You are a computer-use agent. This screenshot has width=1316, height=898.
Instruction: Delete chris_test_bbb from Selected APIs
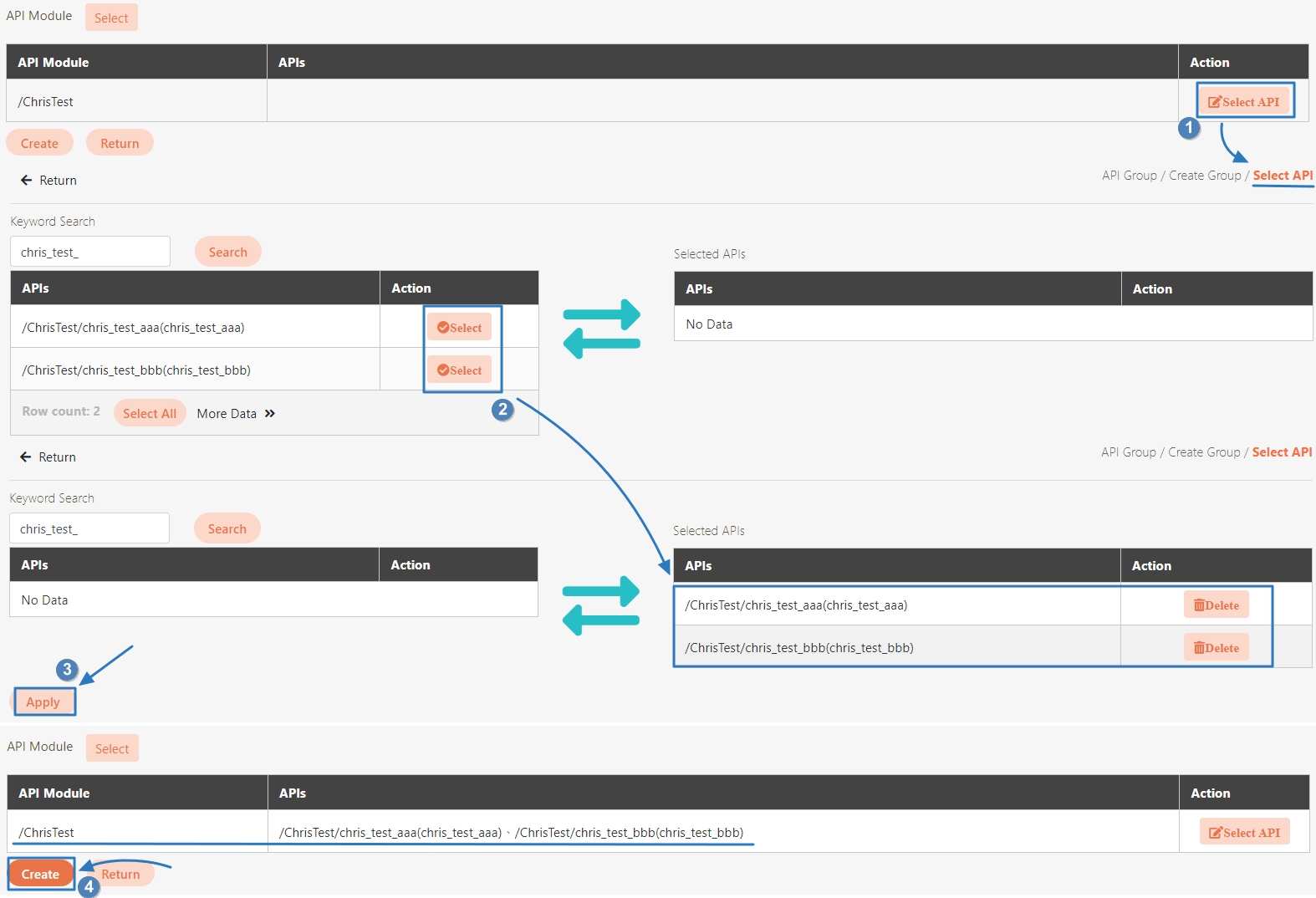point(1216,648)
